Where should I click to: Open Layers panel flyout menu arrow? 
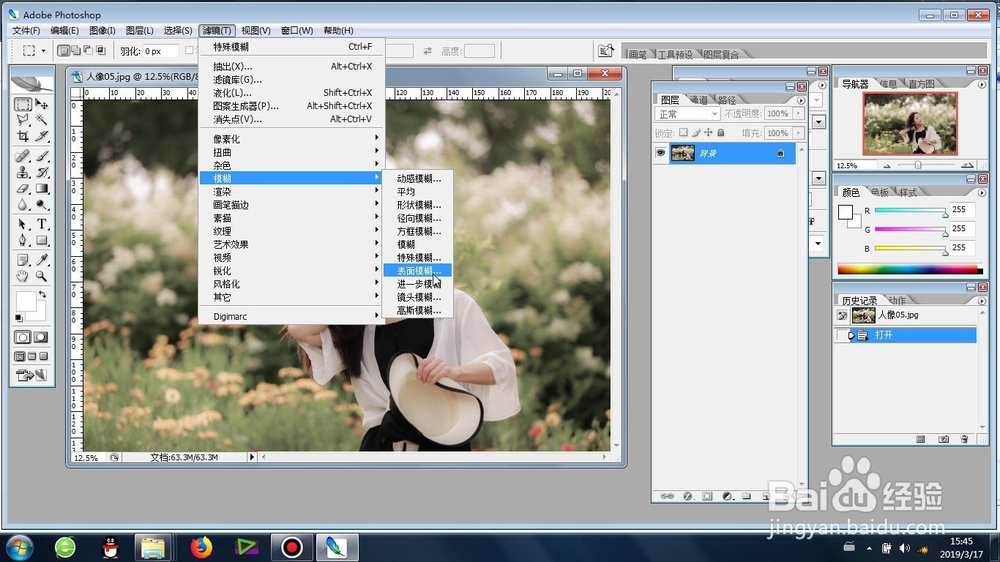[x=801, y=100]
